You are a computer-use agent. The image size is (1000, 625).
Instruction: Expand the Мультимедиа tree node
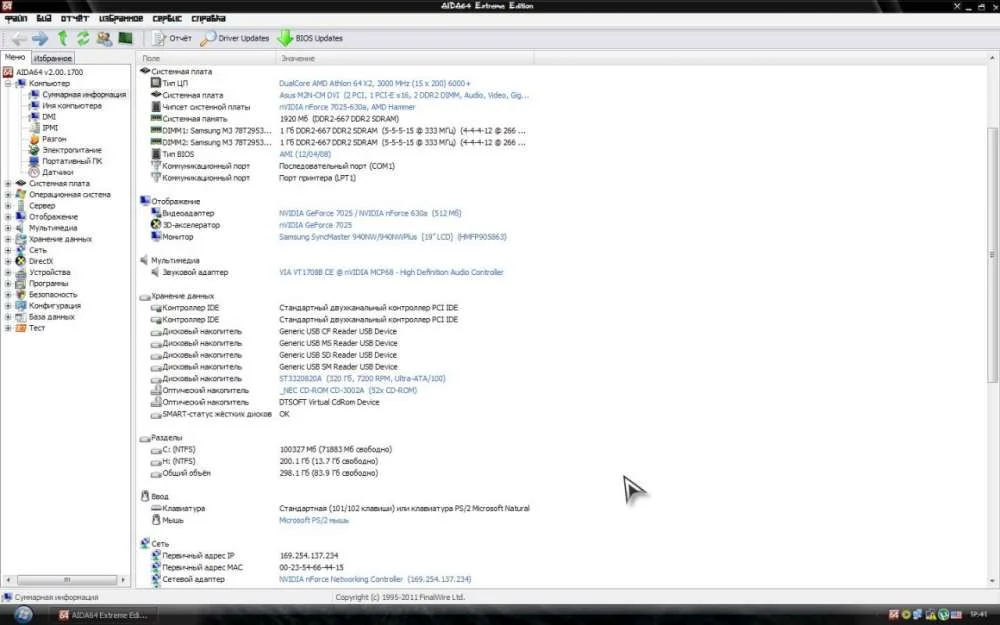8,228
